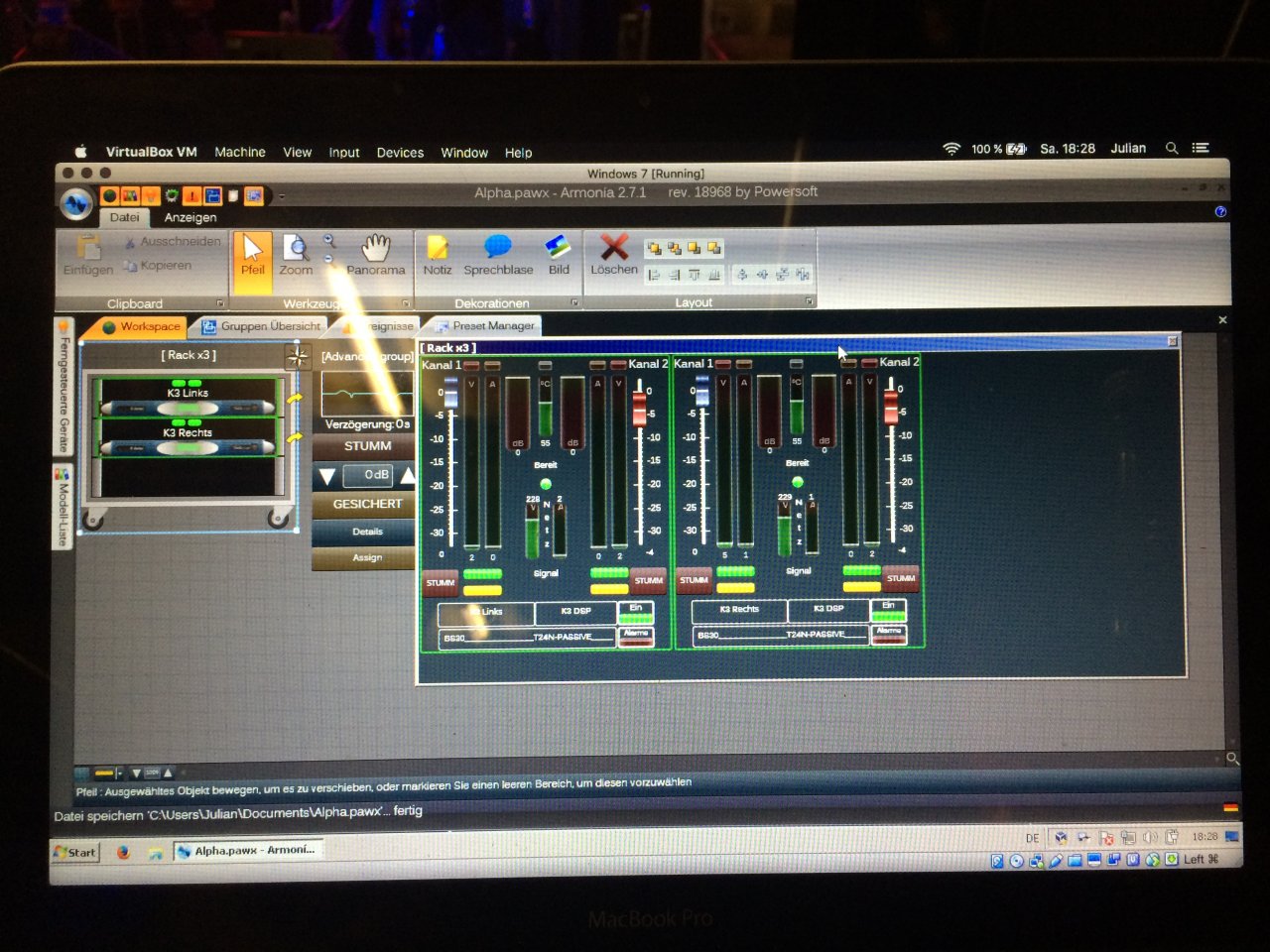Screen dimensions: 1270x952
Task: Click Ausschneiden in the Clipboard group
Action: point(173,242)
